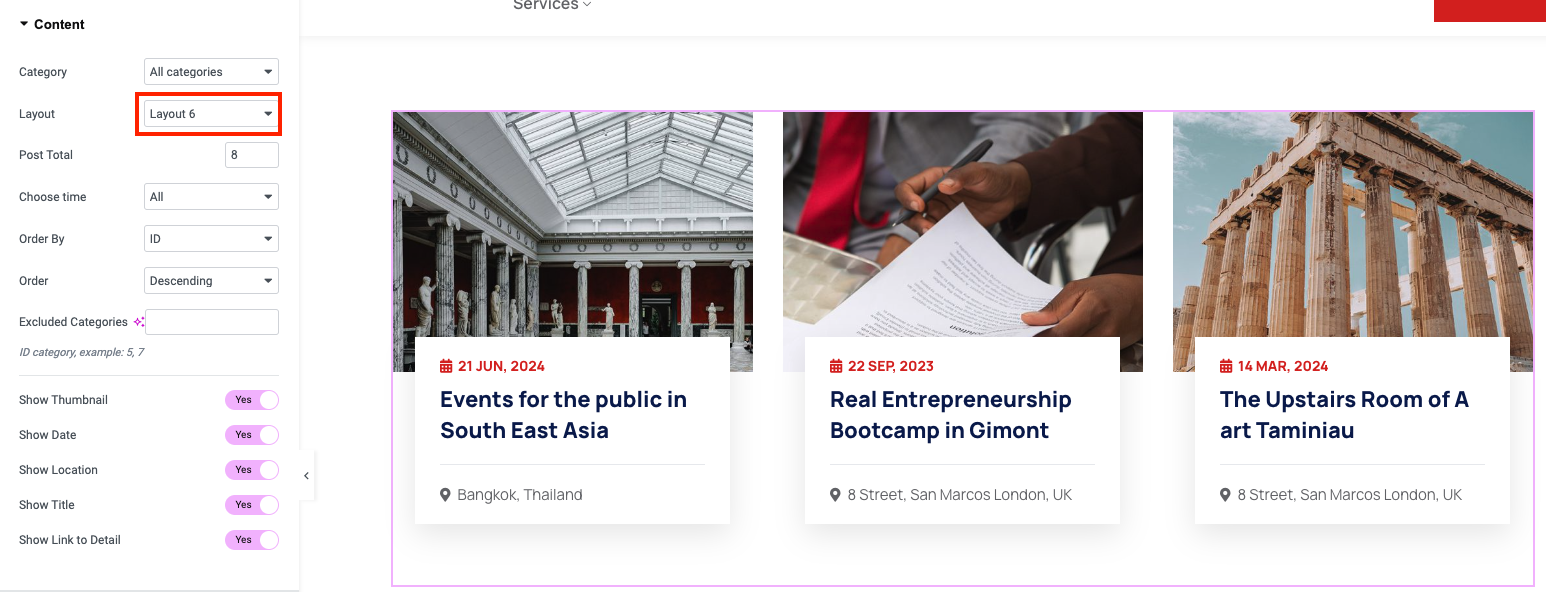Switch off Show Link to Detail
Image resolution: width=1546 pixels, height=592 pixels.
pos(251,540)
